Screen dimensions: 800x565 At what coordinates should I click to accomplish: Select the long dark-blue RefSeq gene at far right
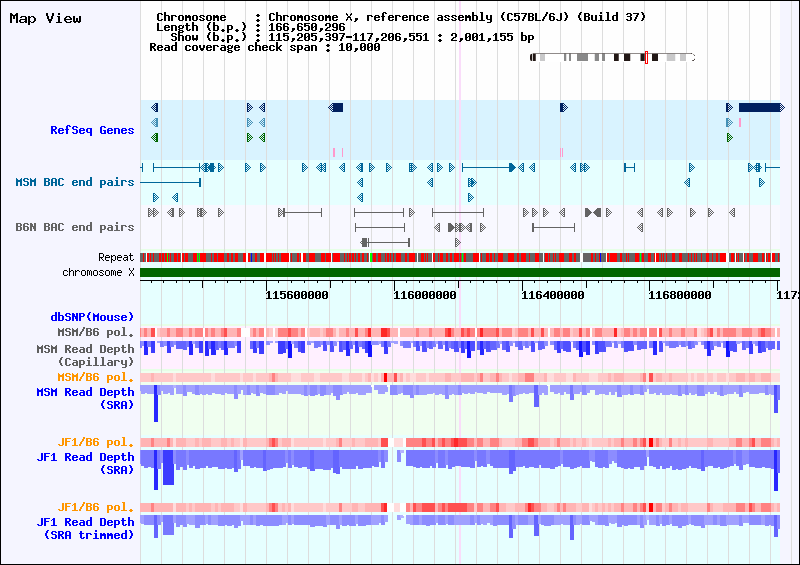[x=761, y=107]
